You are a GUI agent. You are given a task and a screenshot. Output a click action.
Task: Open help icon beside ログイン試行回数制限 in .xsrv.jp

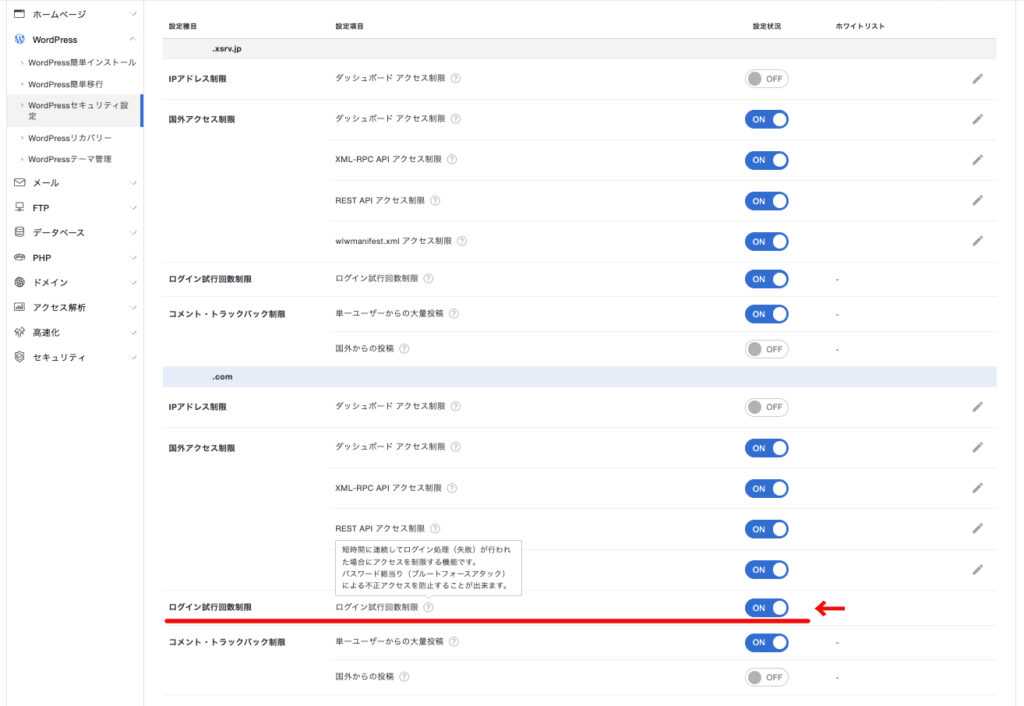(x=428, y=279)
